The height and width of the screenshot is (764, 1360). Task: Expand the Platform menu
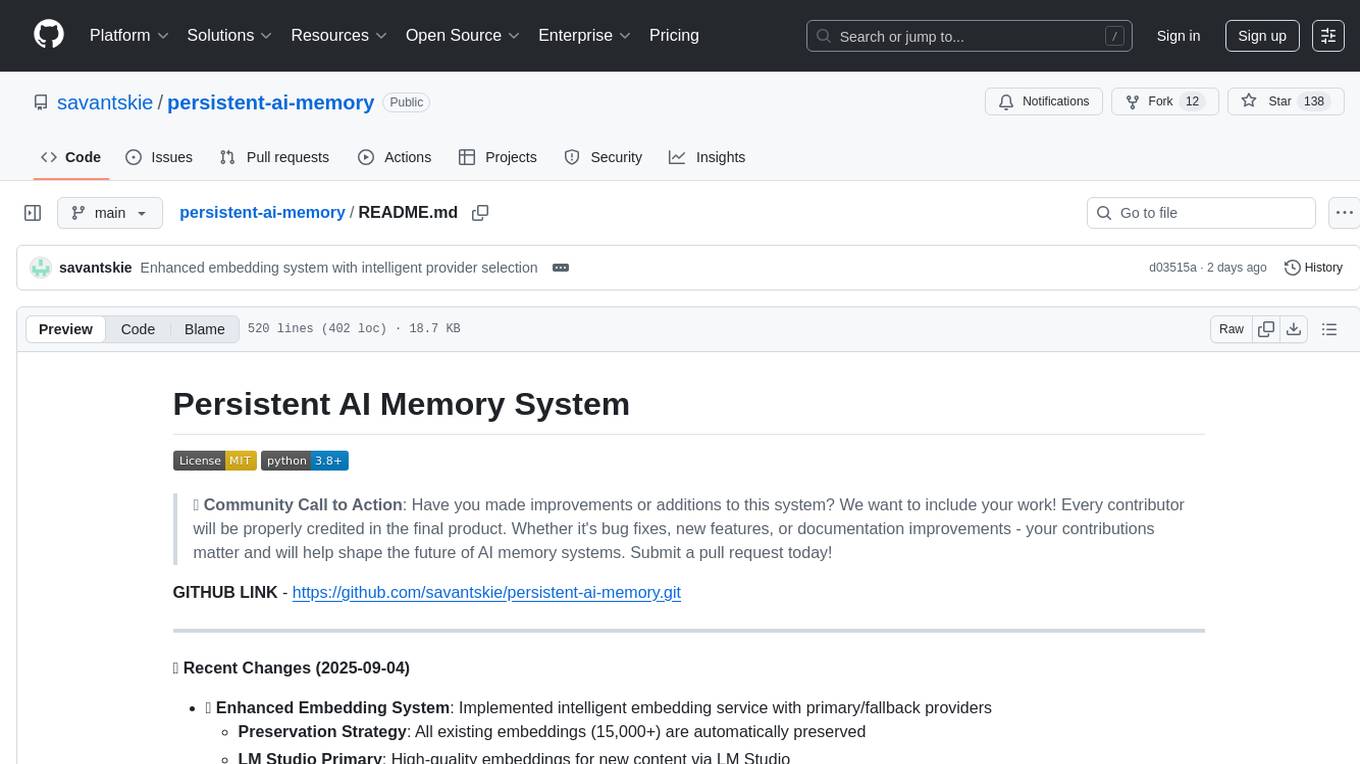point(129,35)
